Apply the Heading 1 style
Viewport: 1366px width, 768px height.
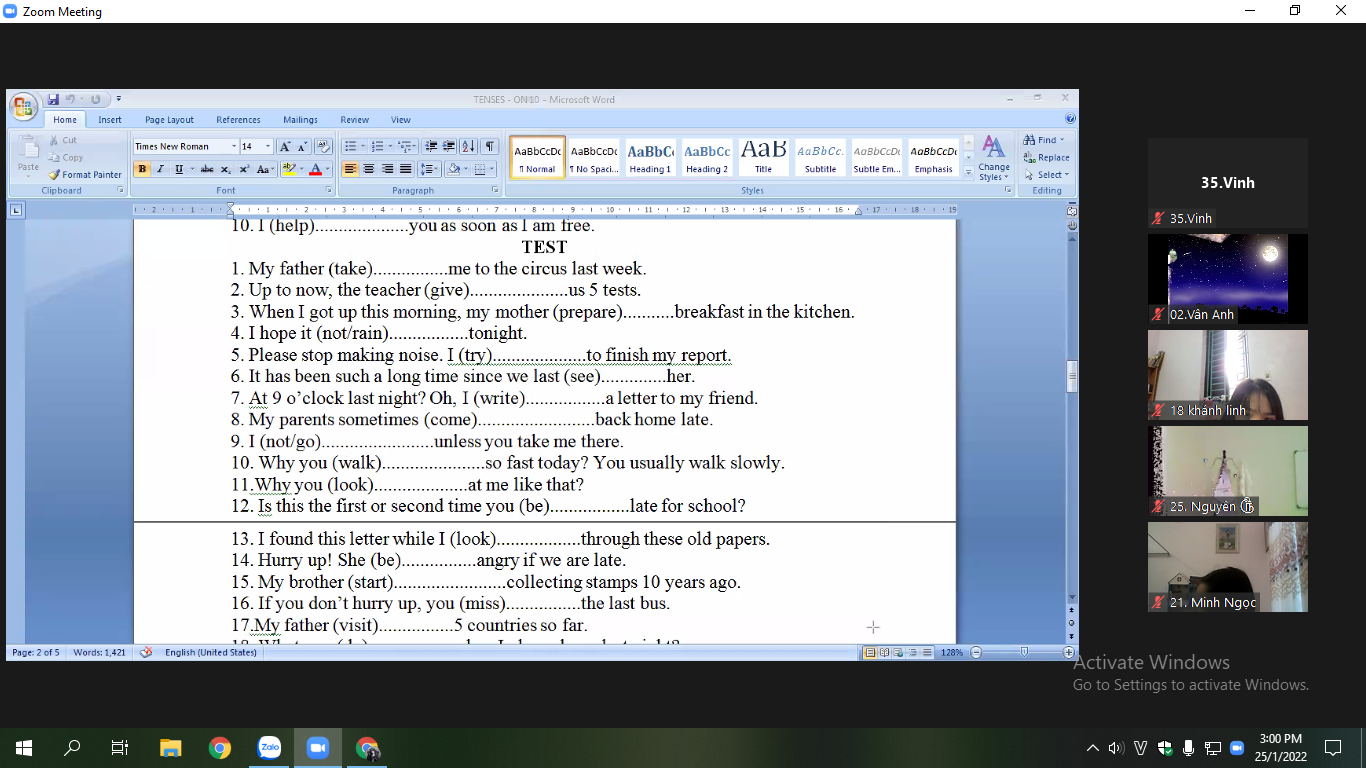tap(650, 157)
